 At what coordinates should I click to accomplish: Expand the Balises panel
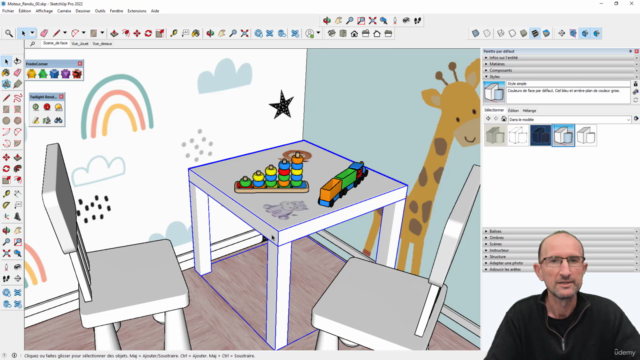pos(560,231)
